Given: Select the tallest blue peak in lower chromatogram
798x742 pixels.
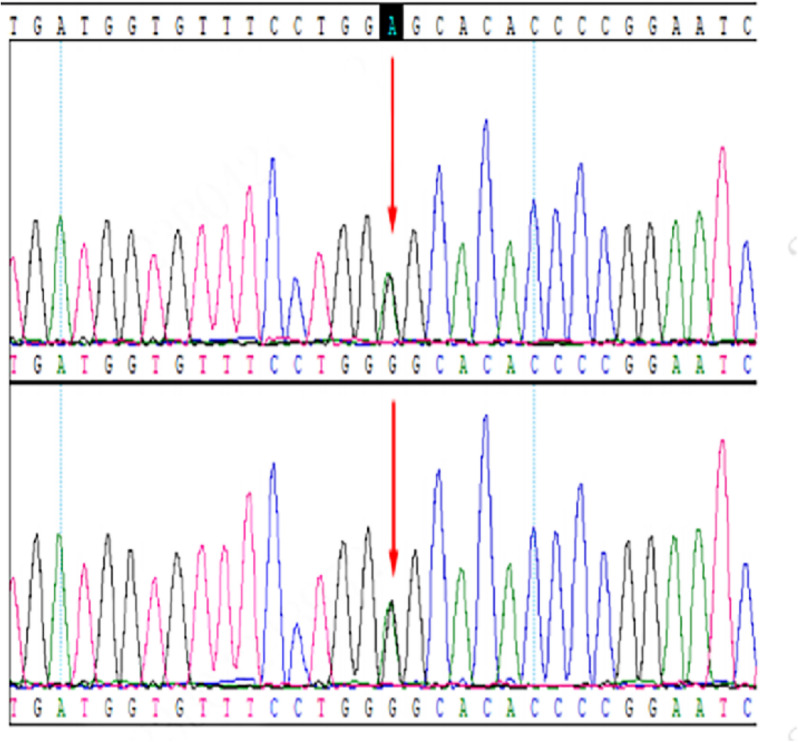Looking at the screenshot, I should [x=486, y=550].
